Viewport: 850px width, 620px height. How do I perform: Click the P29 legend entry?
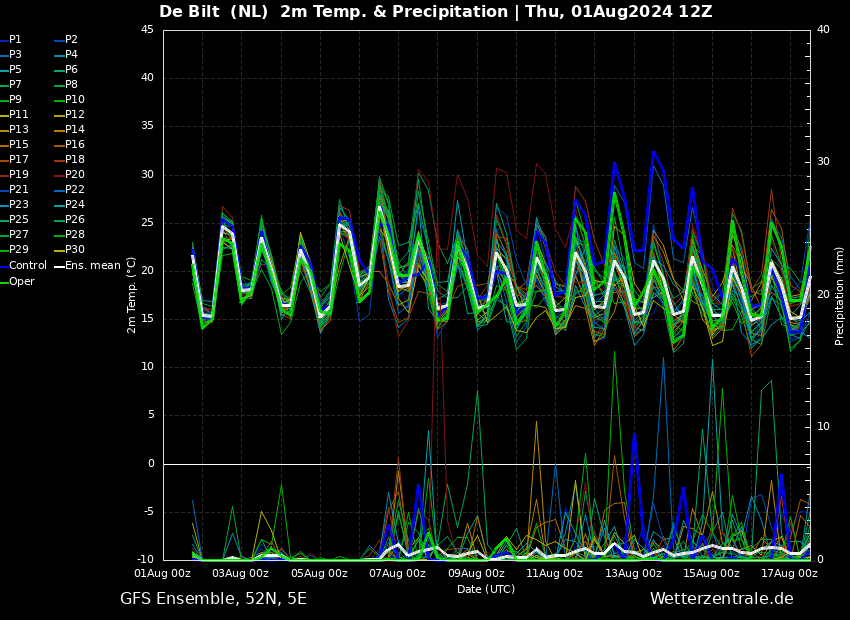18,249
